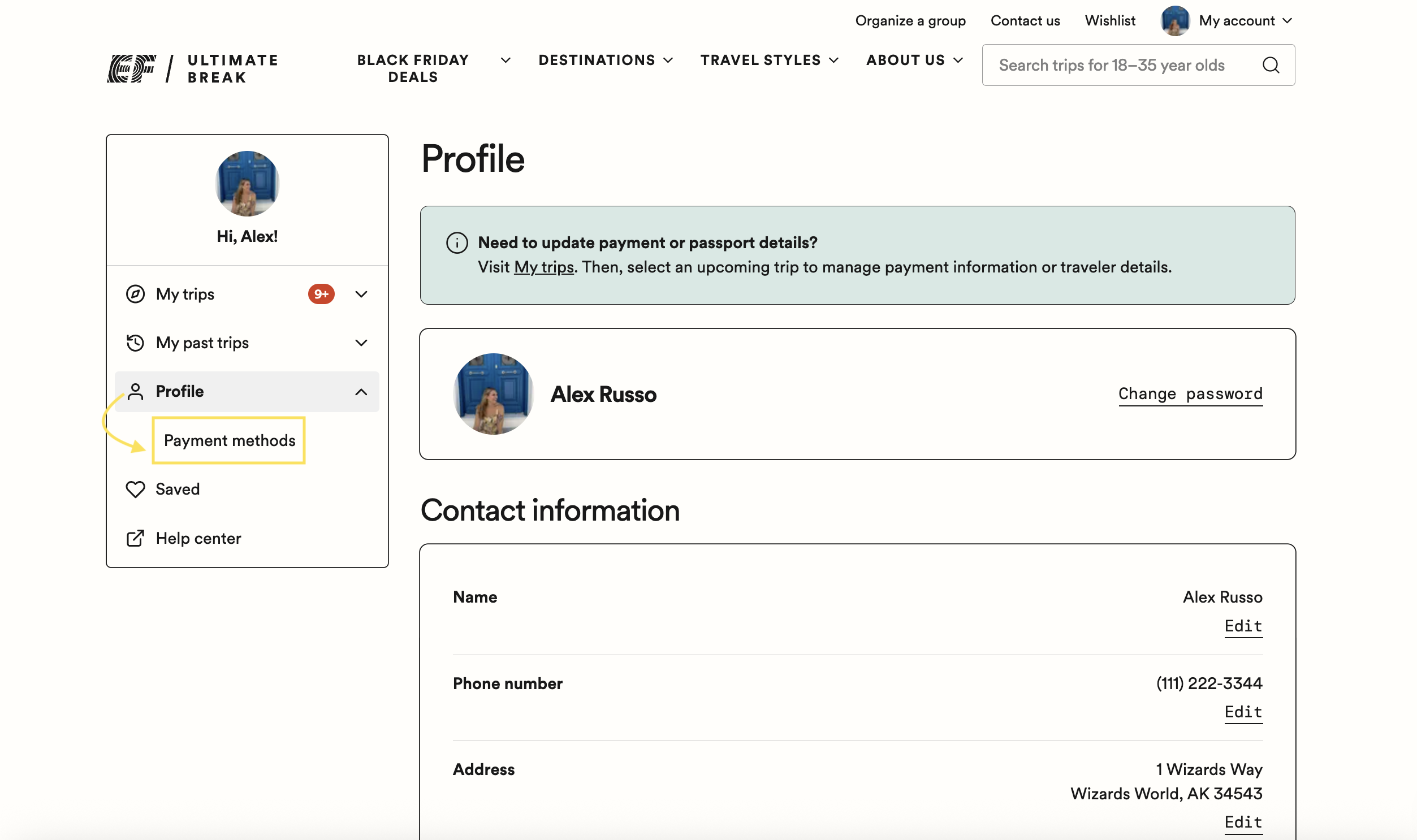Viewport: 1417px width, 840px height.
Task: Click the info icon in payment notice
Action: pyautogui.click(x=457, y=243)
